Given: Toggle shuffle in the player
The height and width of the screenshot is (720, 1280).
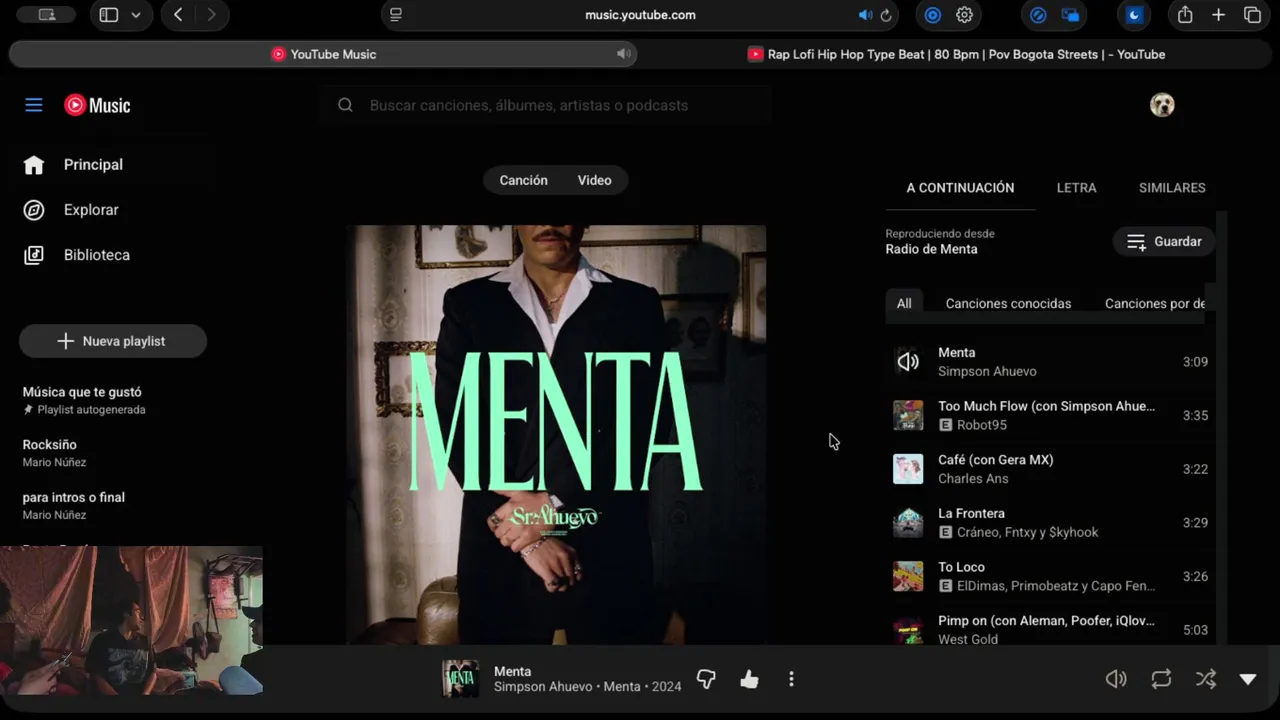Looking at the screenshot, I should click(1206, 679).
